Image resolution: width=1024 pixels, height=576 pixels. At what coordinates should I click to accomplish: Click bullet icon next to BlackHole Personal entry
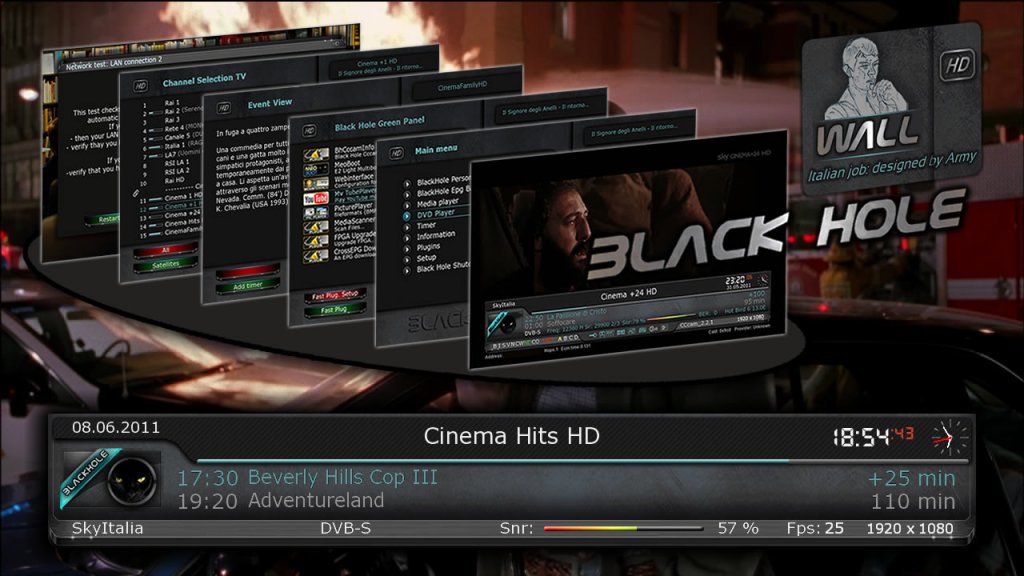pos(407,184)
